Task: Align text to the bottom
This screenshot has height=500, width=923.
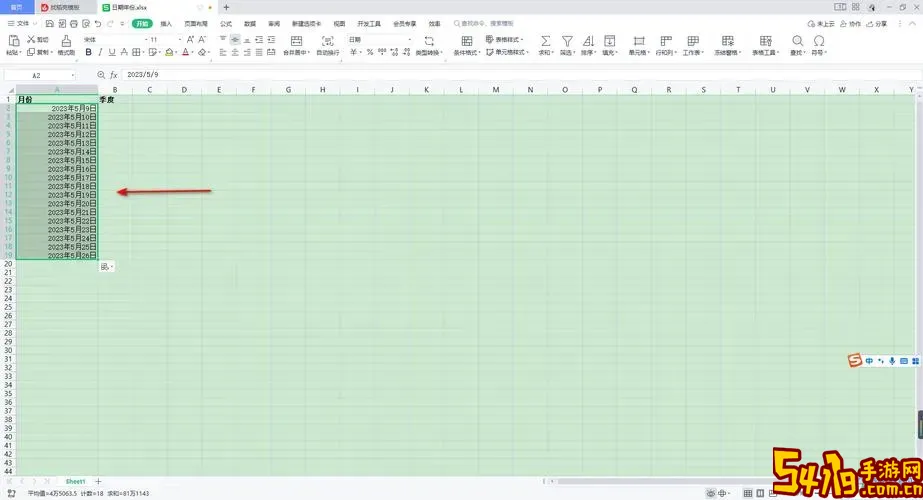Action: coord(247,39)
